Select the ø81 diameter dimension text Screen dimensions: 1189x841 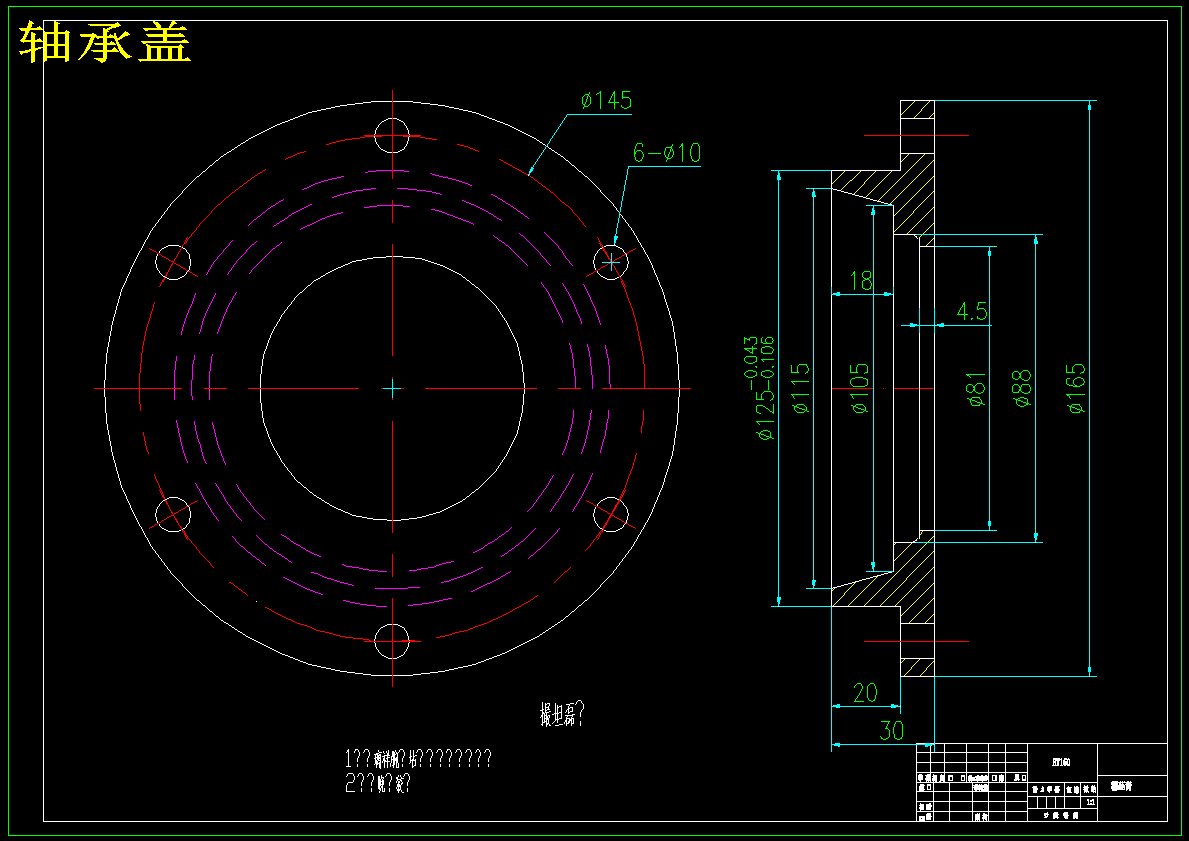pyautogui.click(x=977, y=389)
